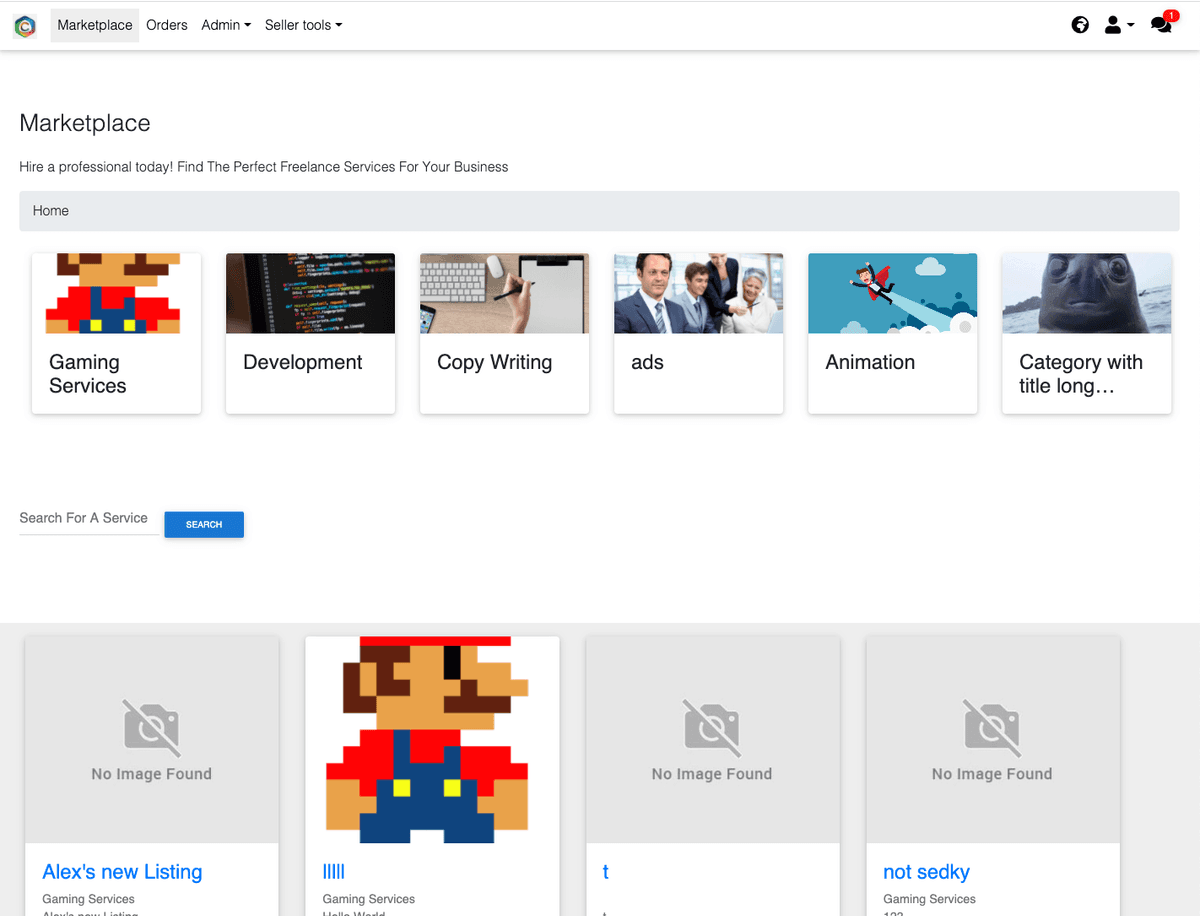Open the chat messages icon
The image size is (1200, 916).
tap(1162, 24)
